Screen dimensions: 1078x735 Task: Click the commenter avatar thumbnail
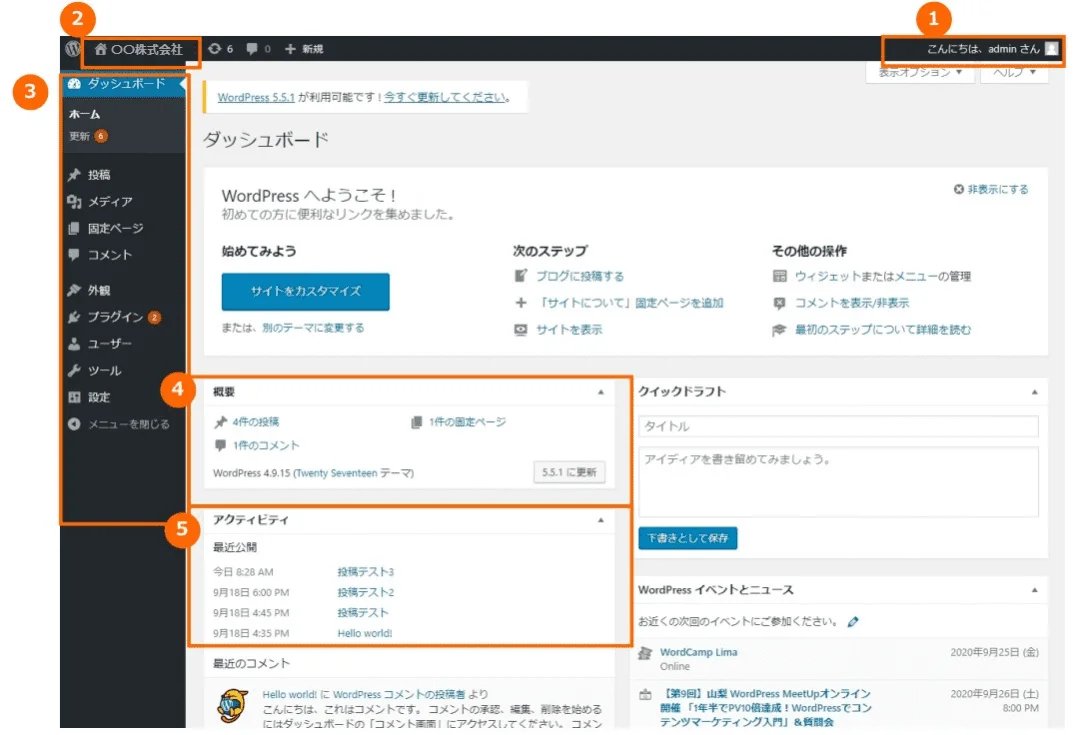click(232, 707)
